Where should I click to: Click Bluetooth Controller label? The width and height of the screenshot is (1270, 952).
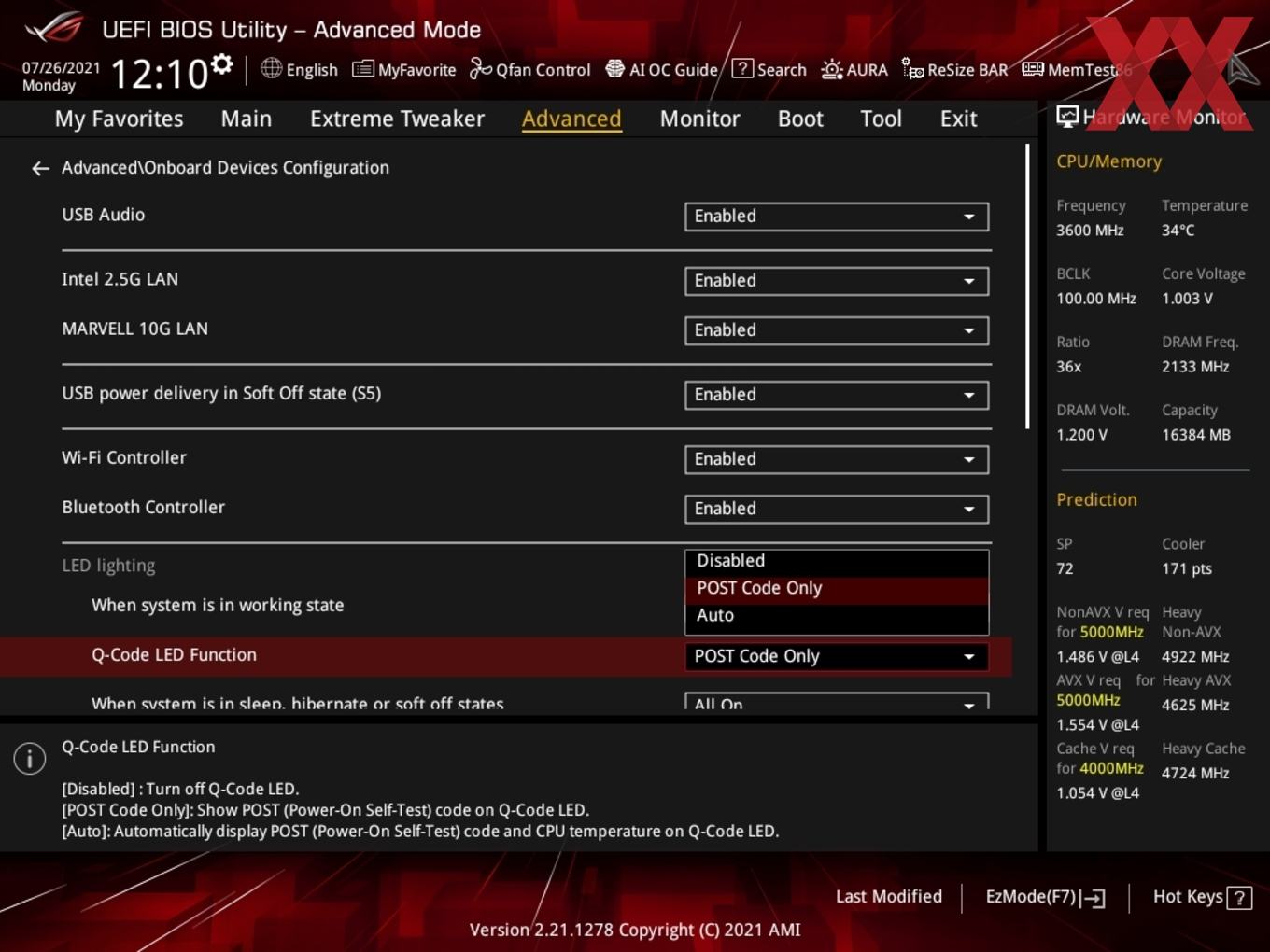pyautogui.click(x=143, y=507)
